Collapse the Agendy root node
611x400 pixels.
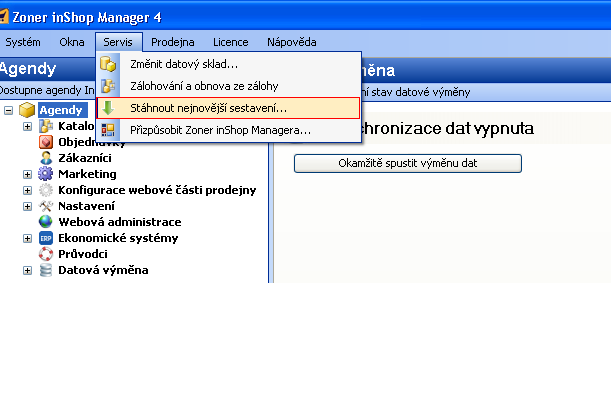pyautogui.click(x=8, y=111)
